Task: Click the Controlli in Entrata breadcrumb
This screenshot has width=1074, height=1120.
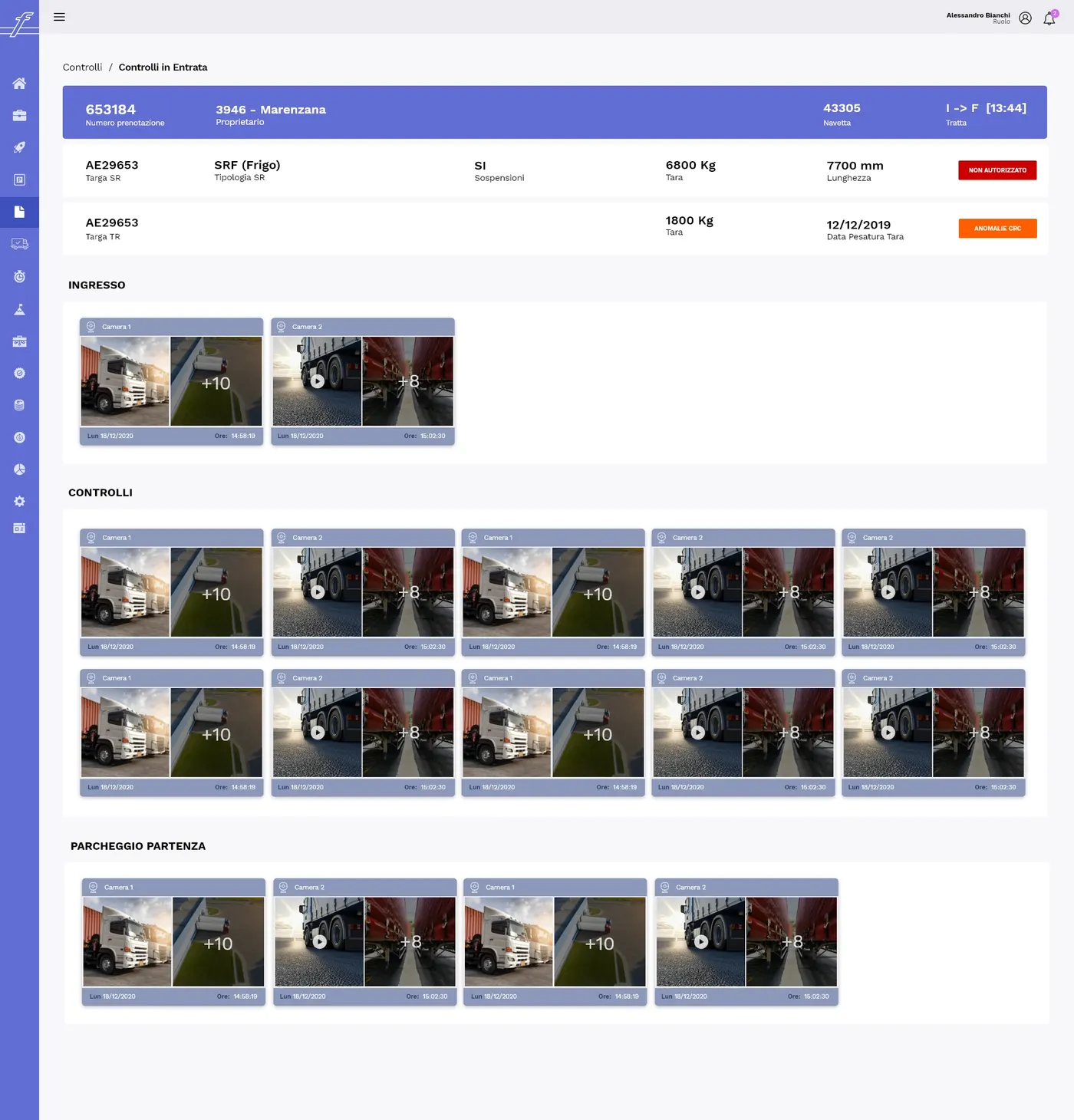Action: [163, 68]
